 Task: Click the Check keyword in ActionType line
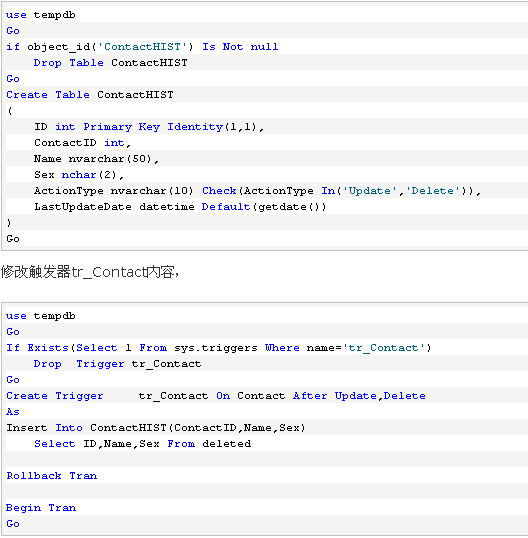point(219,191)
